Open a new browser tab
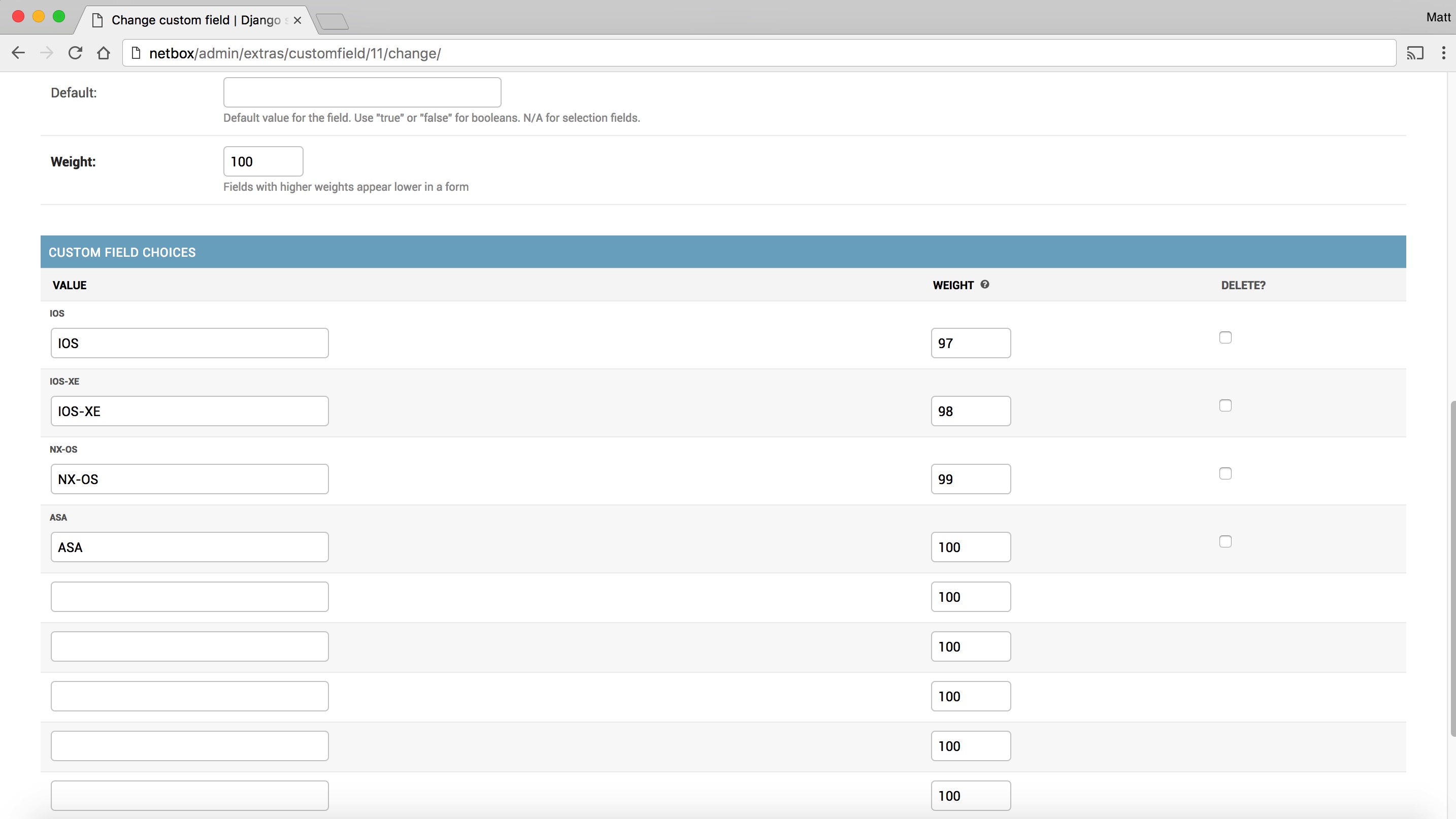The width and height of the screenshot is (1456, 819). tap(333, 21)
